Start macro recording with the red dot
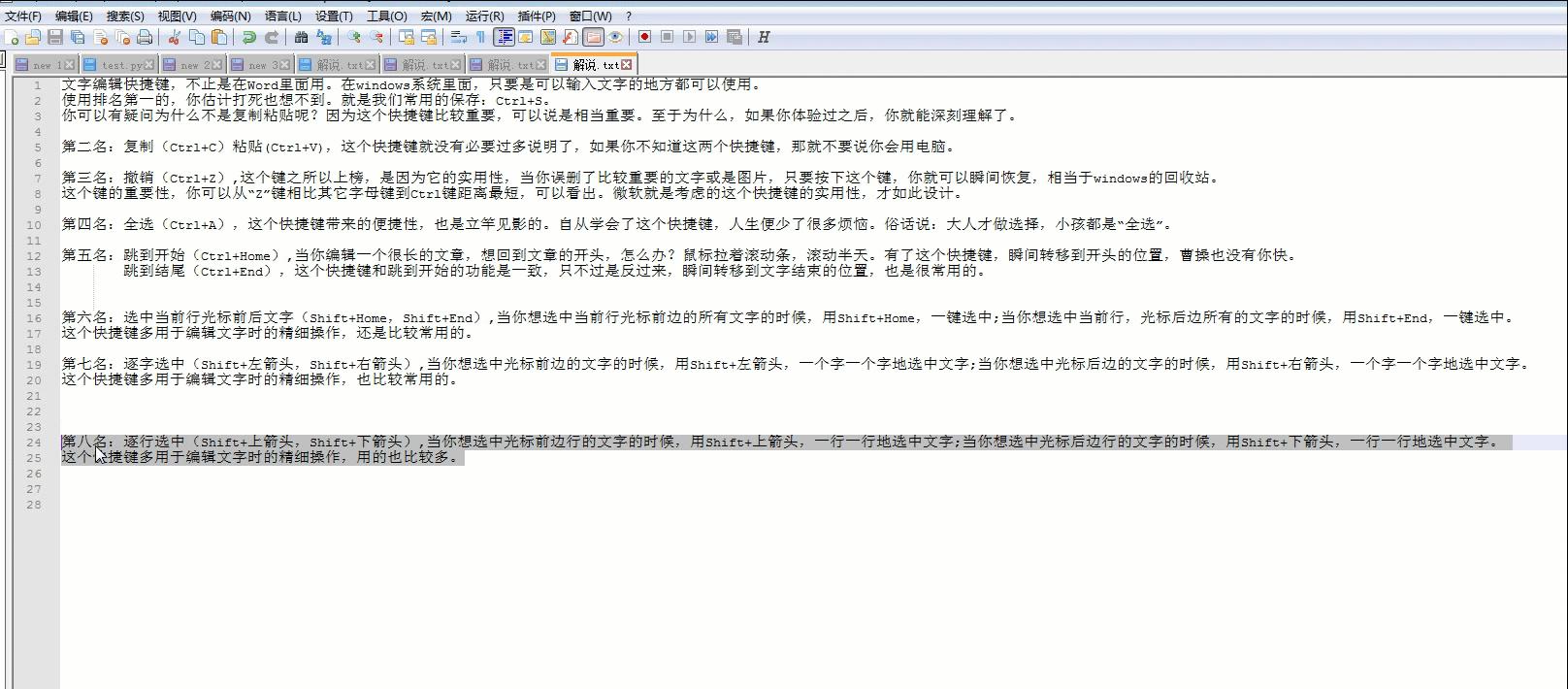The width and height of the screenshot is (1568, 689). point(645,37)
